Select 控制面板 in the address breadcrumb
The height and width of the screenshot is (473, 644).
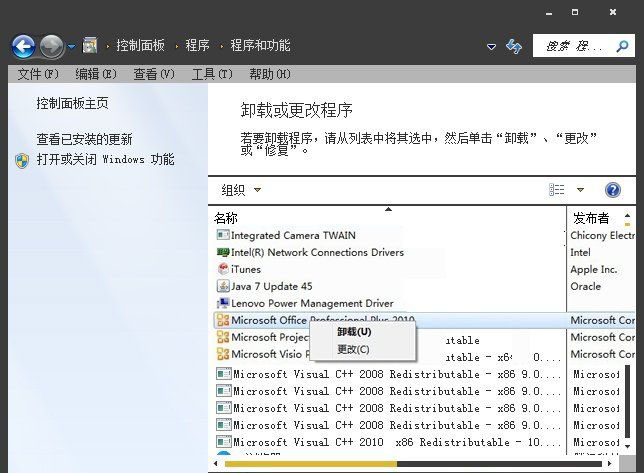tap(140, 45)
